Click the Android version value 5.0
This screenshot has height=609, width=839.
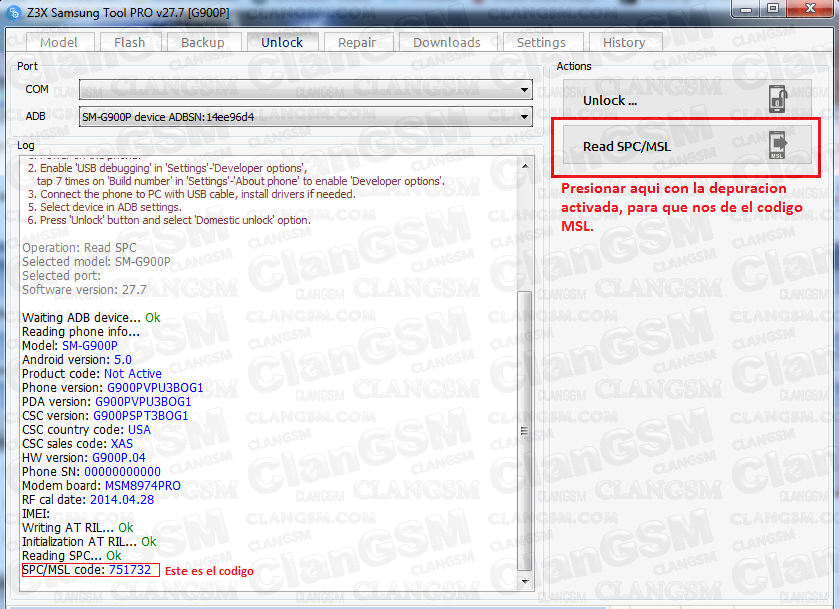point(123,360)
